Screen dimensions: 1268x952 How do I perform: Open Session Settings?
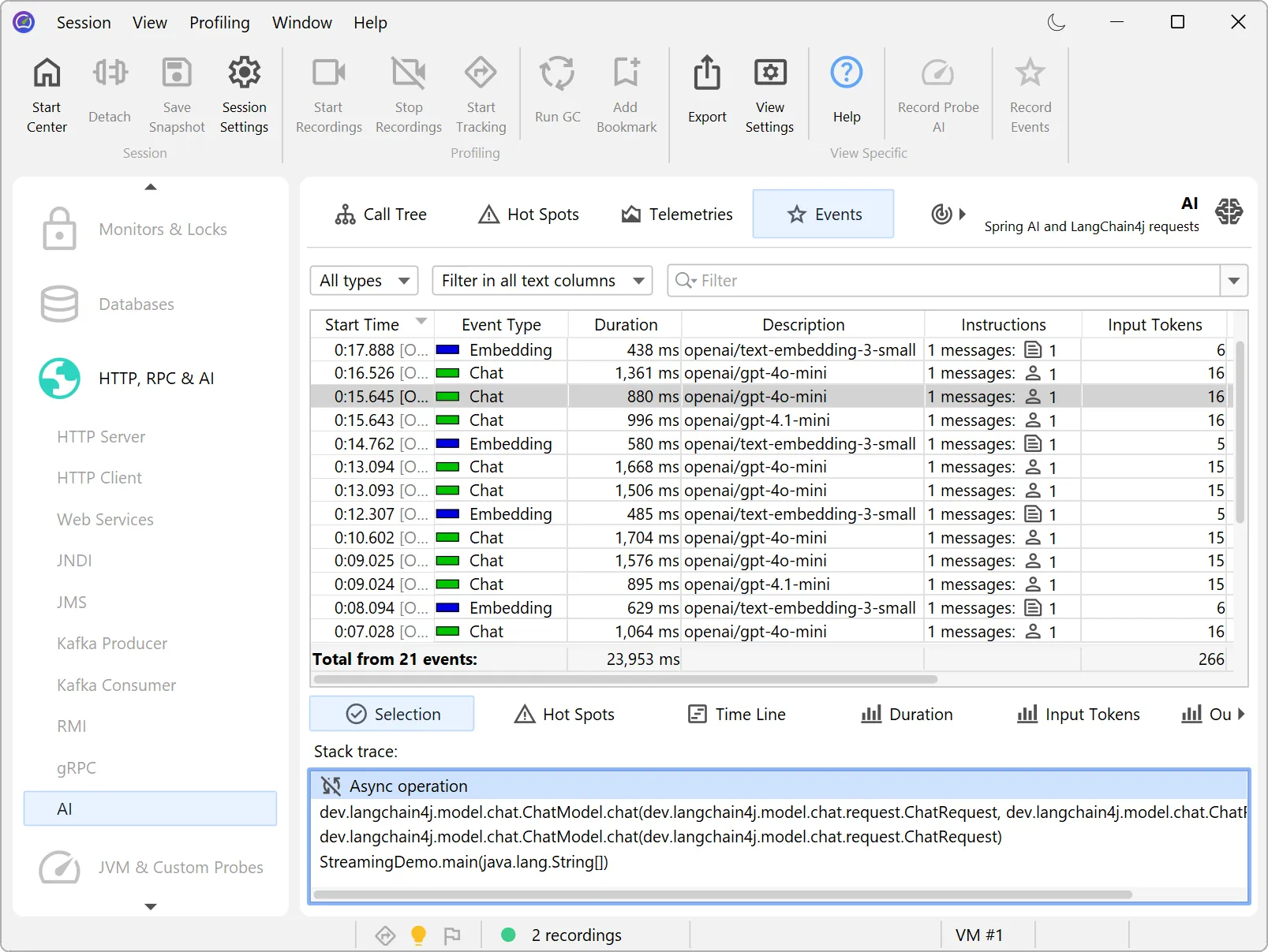244,95
